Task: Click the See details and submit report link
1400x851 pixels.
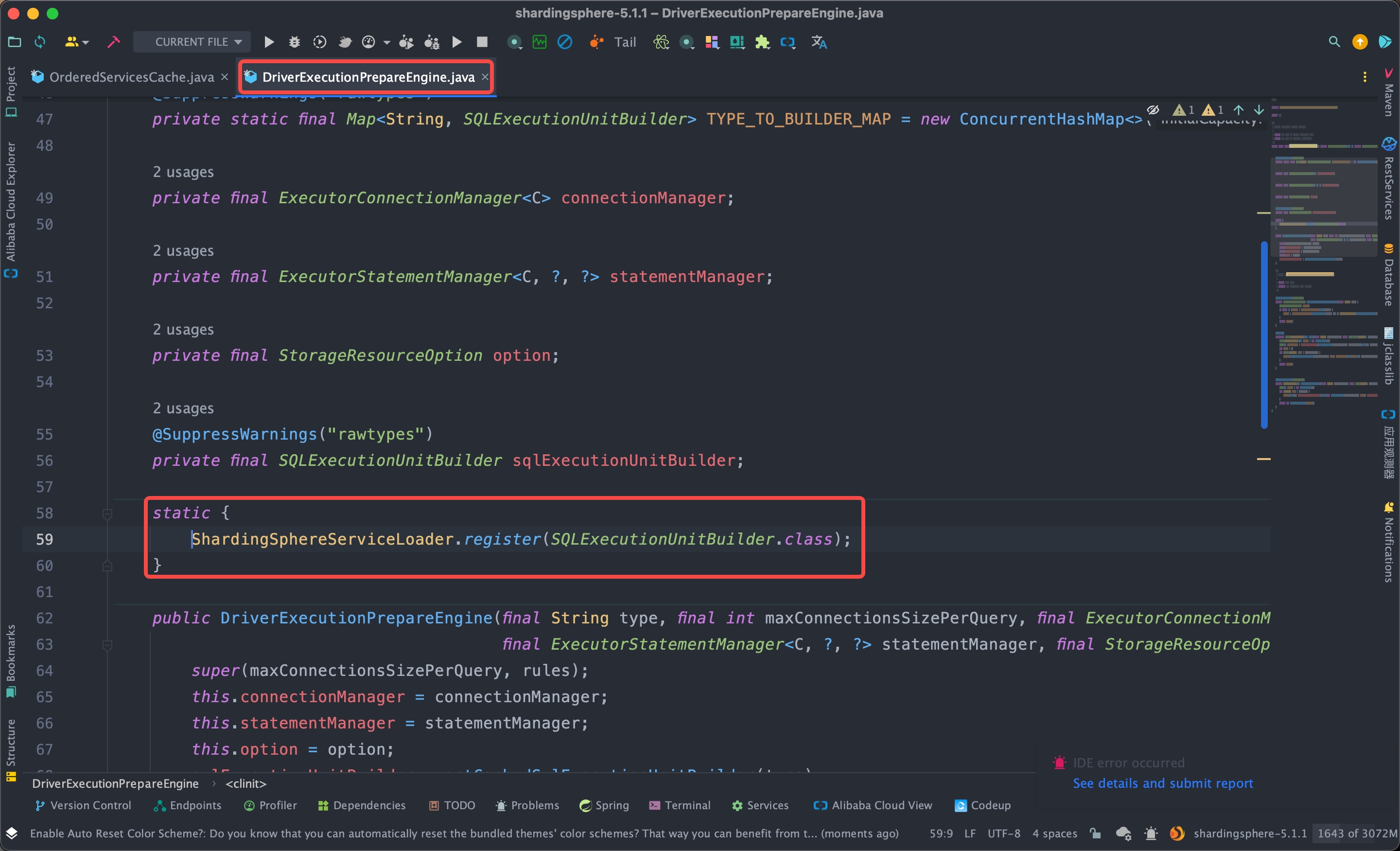Action: tap(1162, 783)
